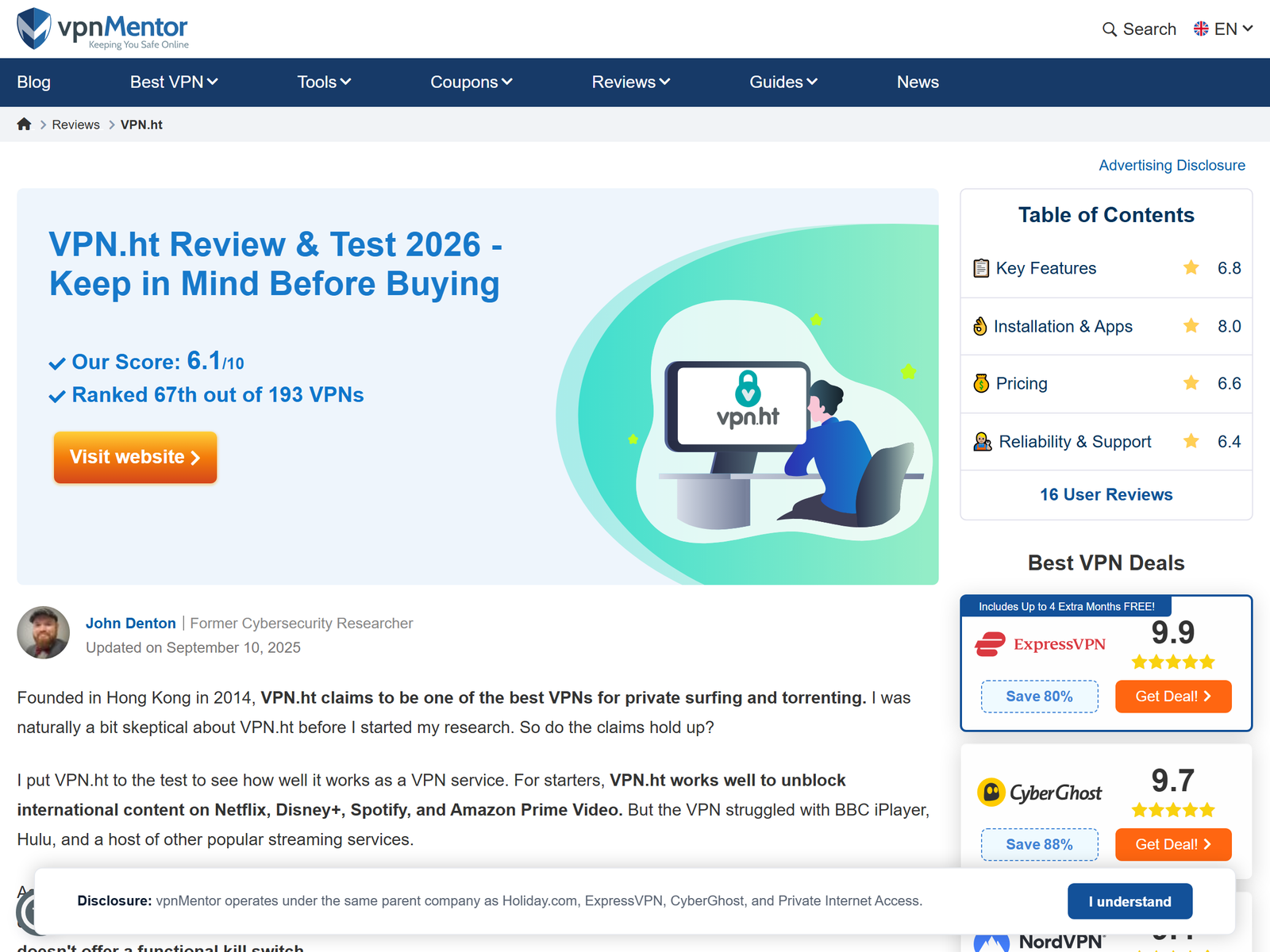This screenshot has height=952, width=1270.
Task: Click the Includes Up to 4 Extra Months FREE banner
Action: [1067, 606]
